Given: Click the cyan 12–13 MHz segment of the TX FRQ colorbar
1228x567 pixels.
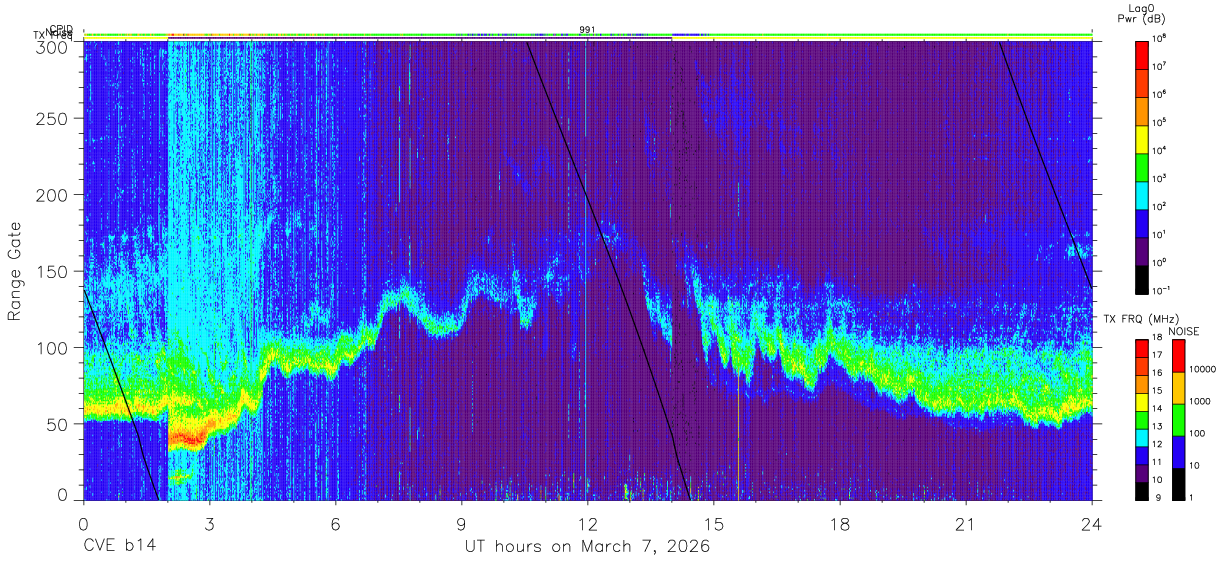Looking at the screenshot, I should [x=1141, y=438].
